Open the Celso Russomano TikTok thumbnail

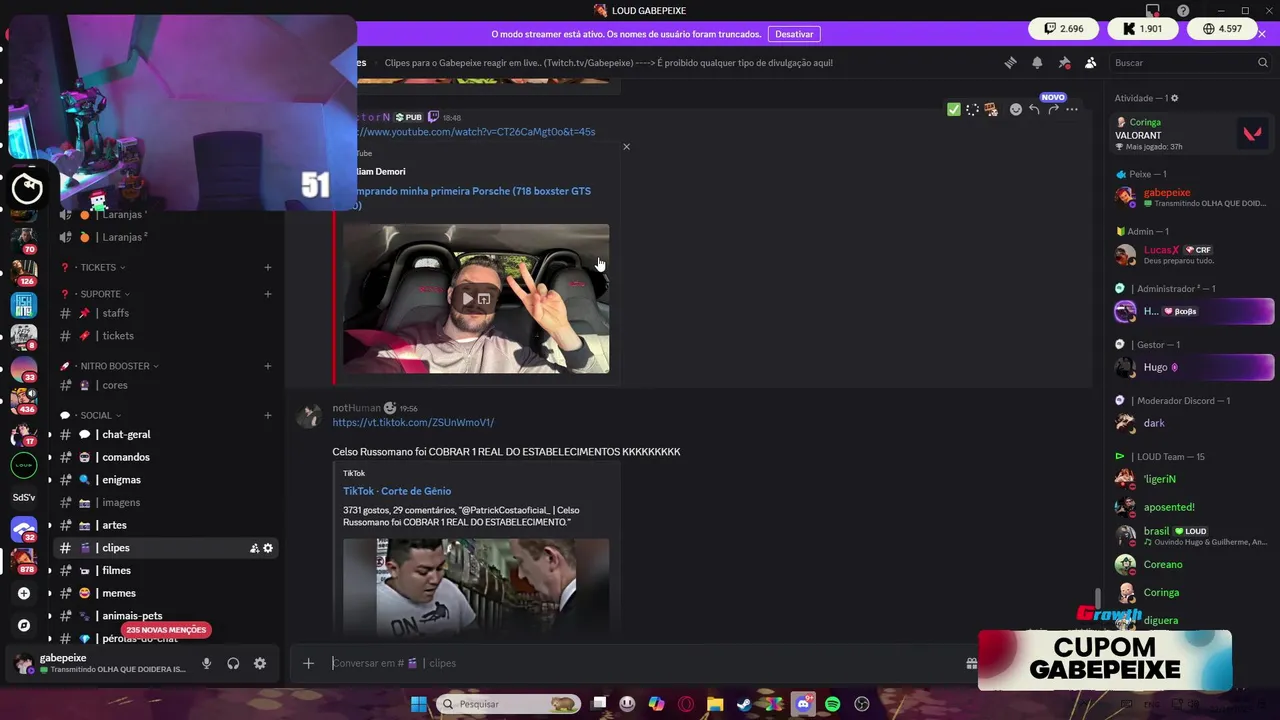(x=476, y=586)
